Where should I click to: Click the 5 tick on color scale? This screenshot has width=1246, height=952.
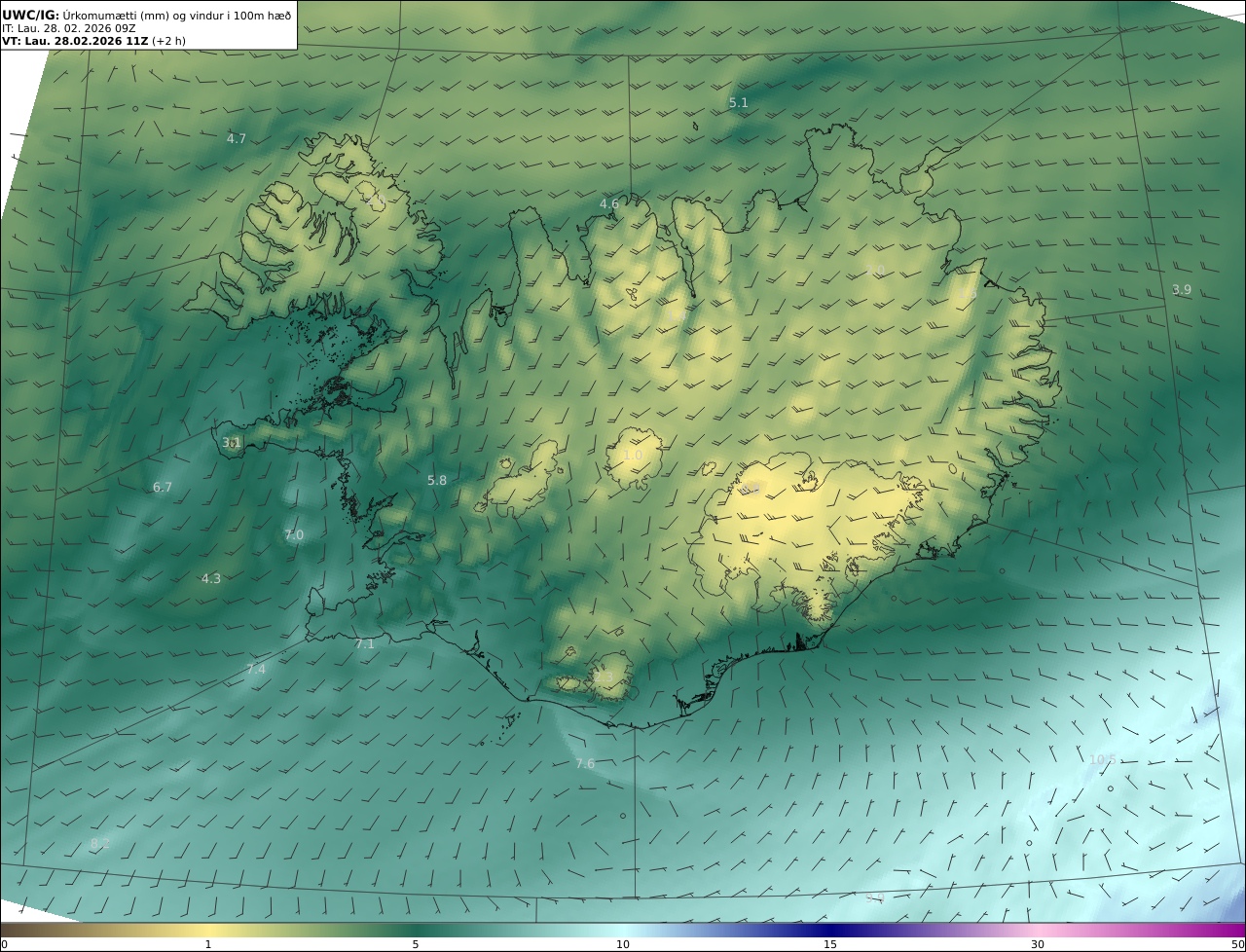416,943
